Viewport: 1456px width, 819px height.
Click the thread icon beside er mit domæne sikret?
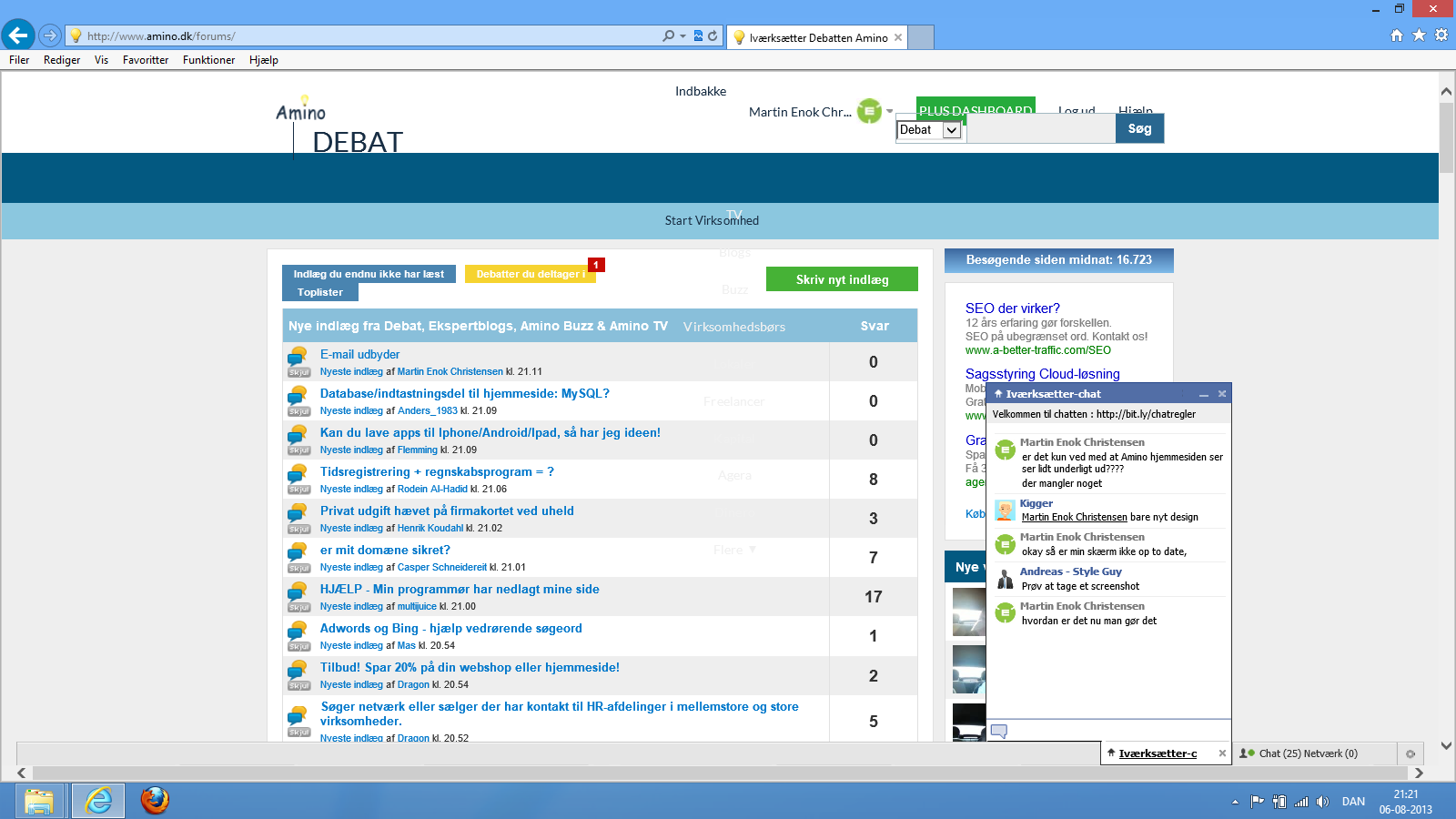point(298,551)
